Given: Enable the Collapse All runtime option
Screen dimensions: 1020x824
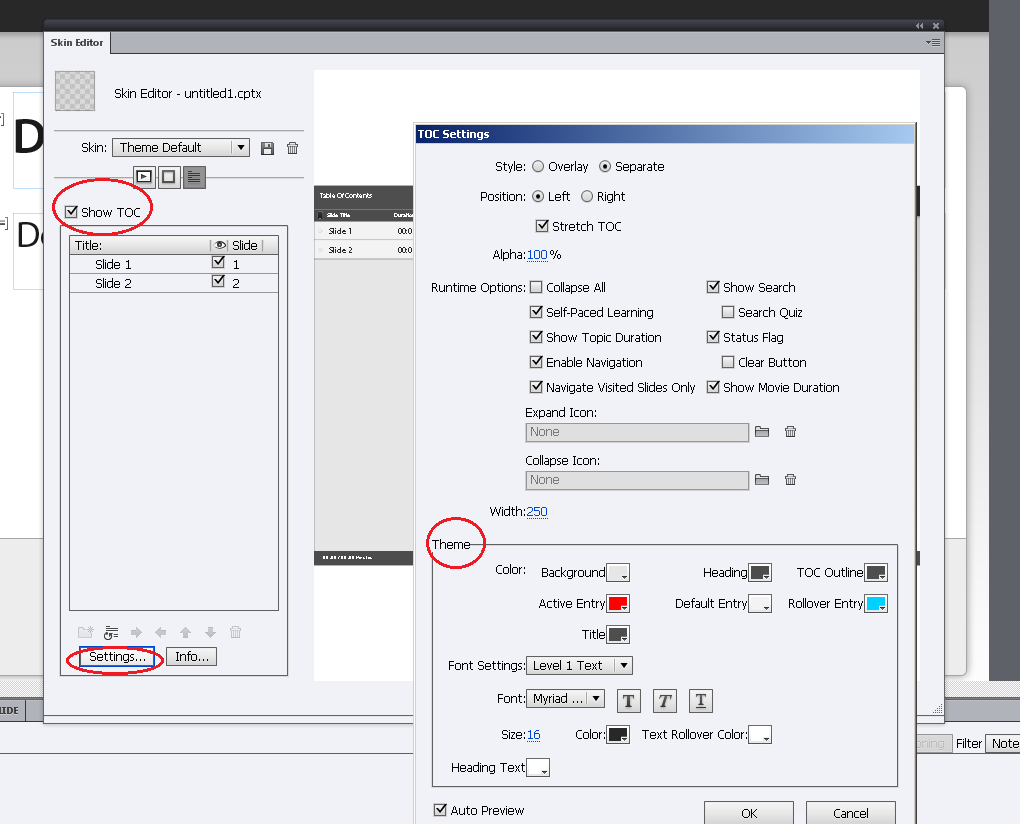Looking at the screenshot, I should [x=536, y=287].
